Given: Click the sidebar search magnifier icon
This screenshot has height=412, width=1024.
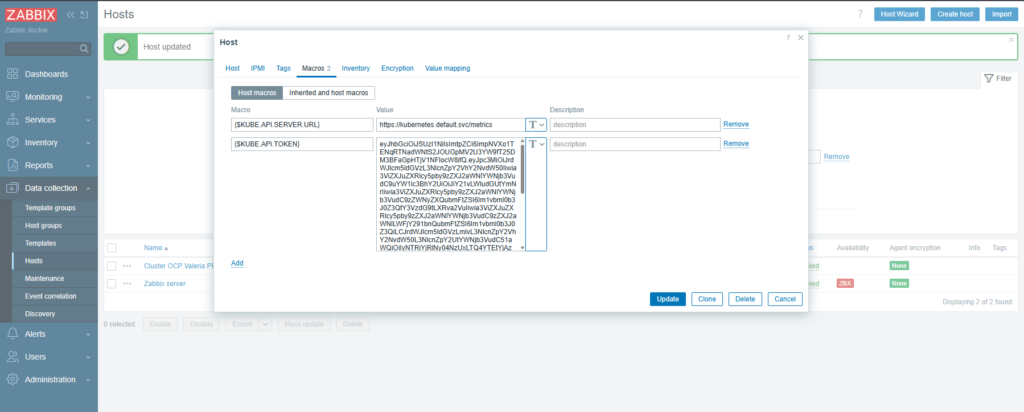Looking at the screenshot, I should (x=84, y=48).
